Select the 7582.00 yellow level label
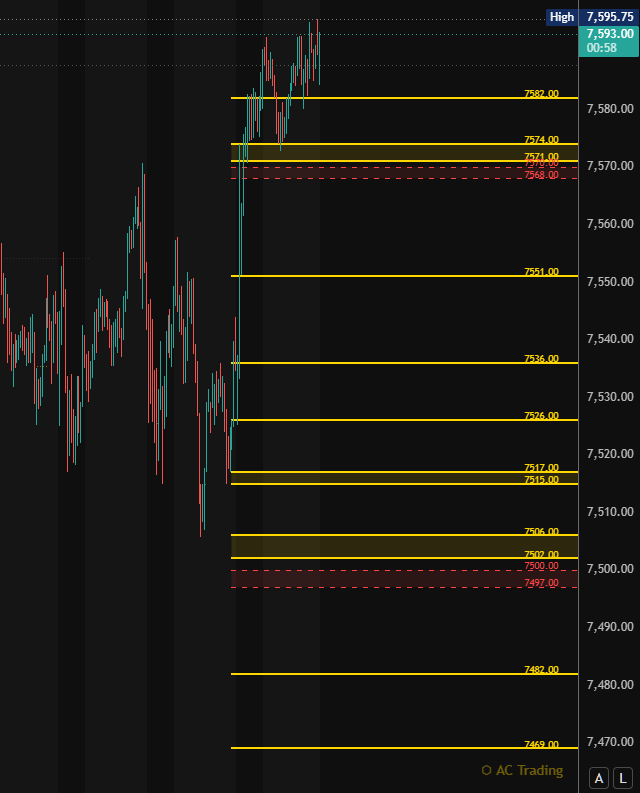This screenshot has width=640, height=793. tap(541, 94)
